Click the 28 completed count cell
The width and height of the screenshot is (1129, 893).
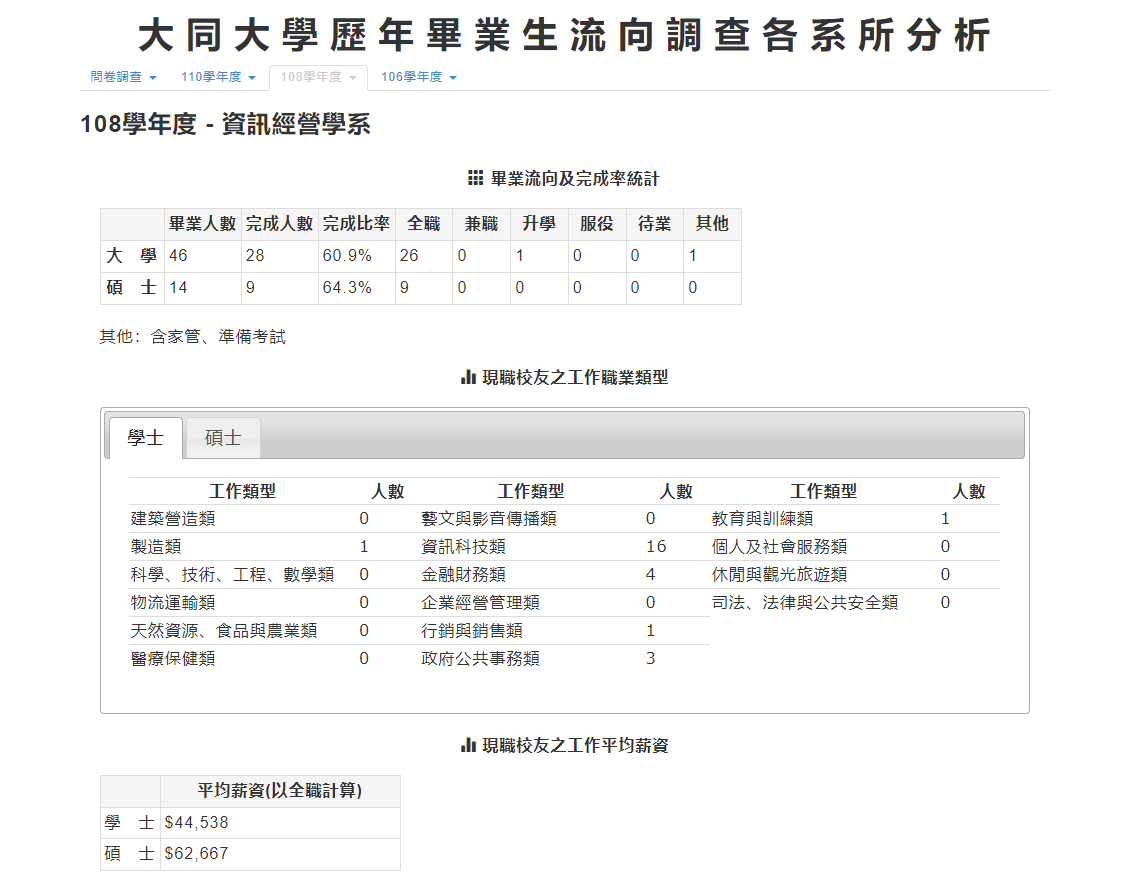point(279,256)
